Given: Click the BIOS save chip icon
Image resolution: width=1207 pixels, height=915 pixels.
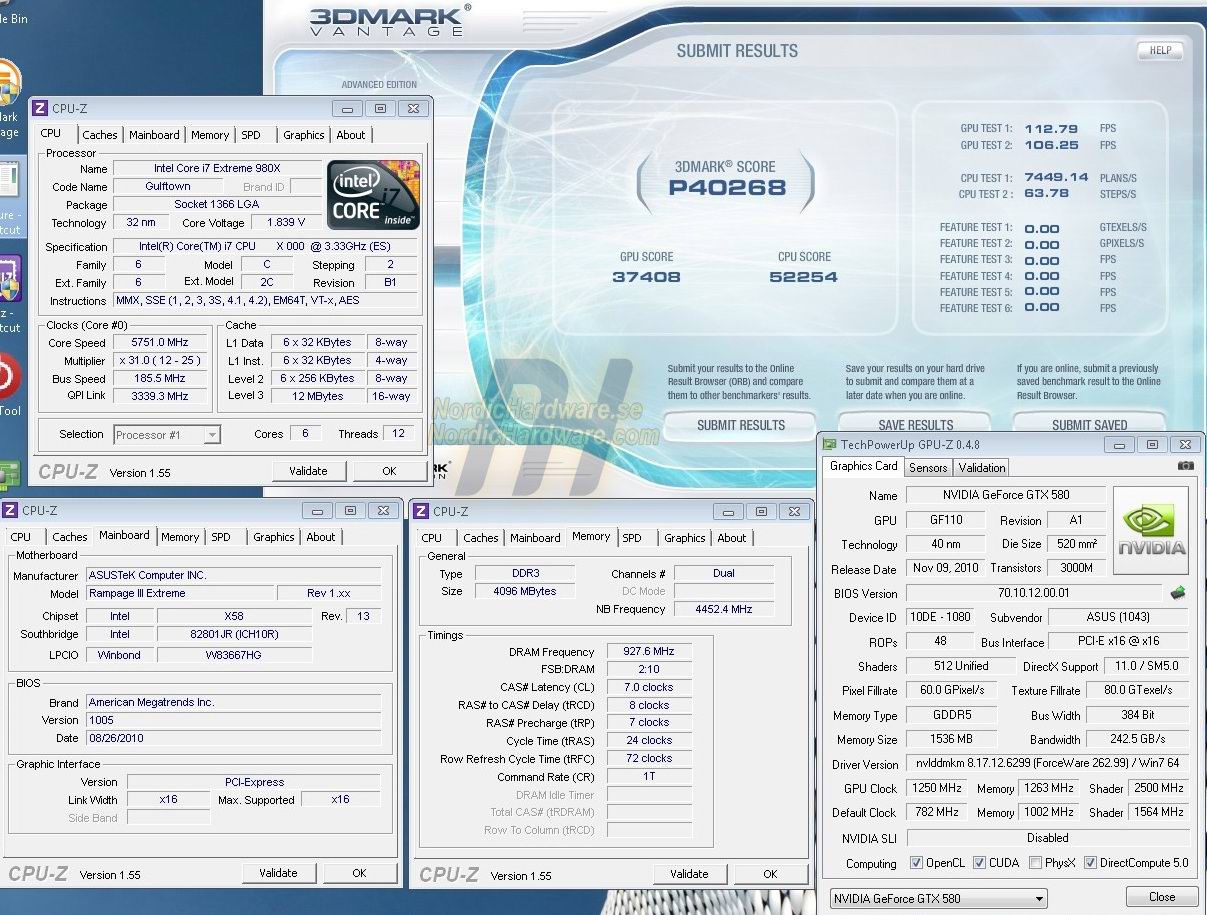Looking at the screenshot, I should pos(1178,593).
